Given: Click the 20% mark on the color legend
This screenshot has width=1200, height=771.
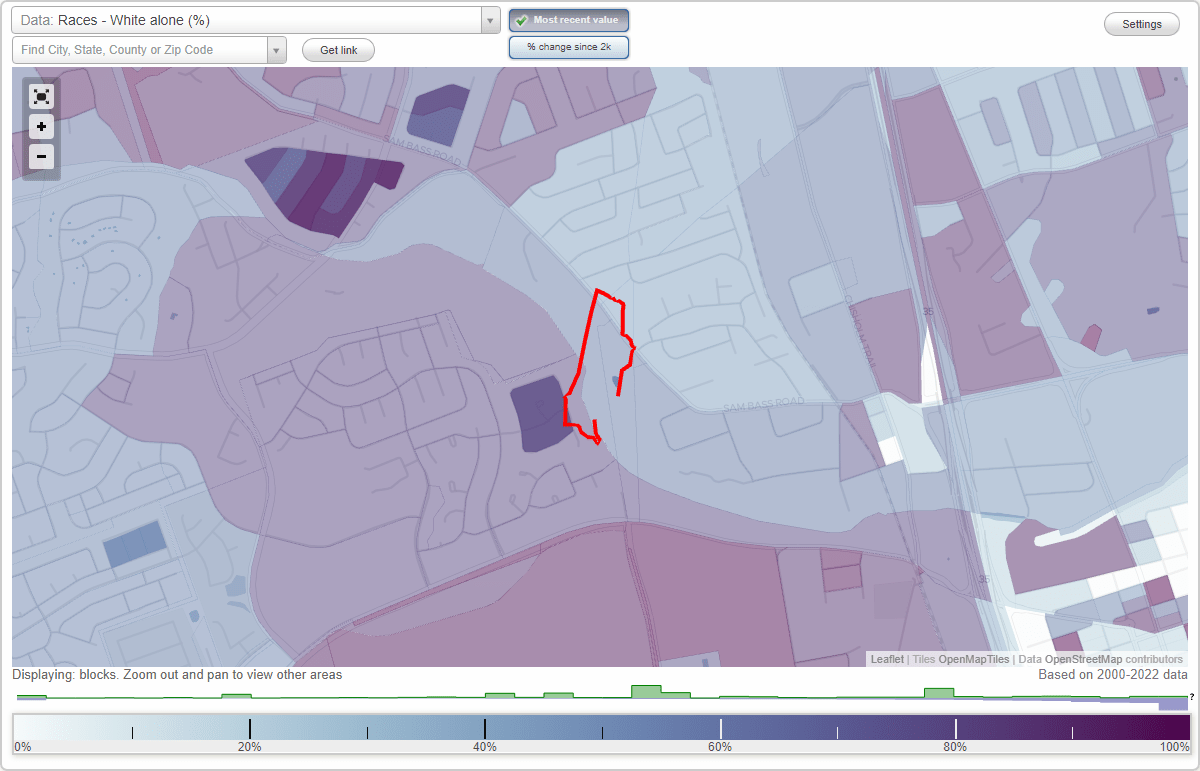Looking at the screenshot, I should 249,728.
